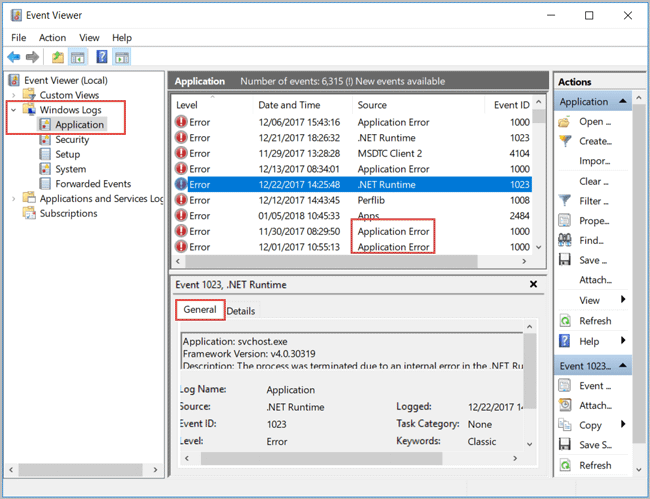Open the Action menu
The width and height of the screenshot is (650, 499).
point(52,38)
